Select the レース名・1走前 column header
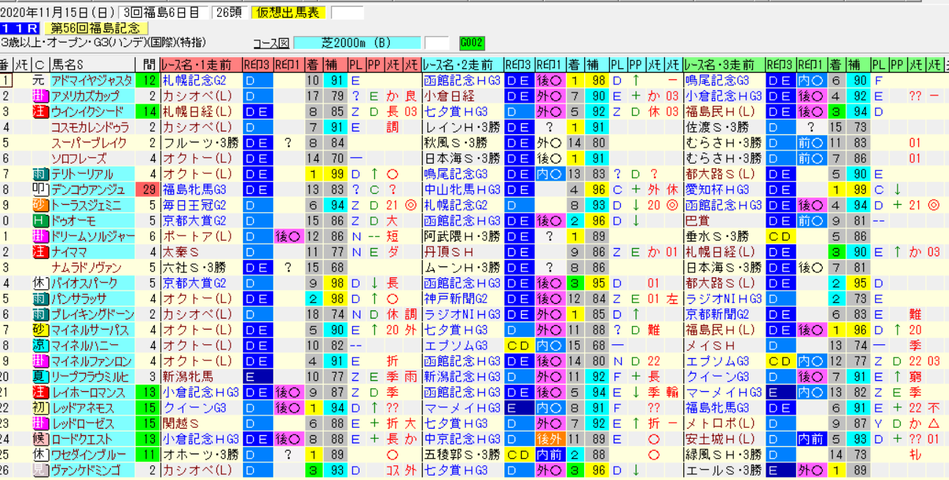The height and width of the screenshot is (480, 949). (x=201, y=65)
